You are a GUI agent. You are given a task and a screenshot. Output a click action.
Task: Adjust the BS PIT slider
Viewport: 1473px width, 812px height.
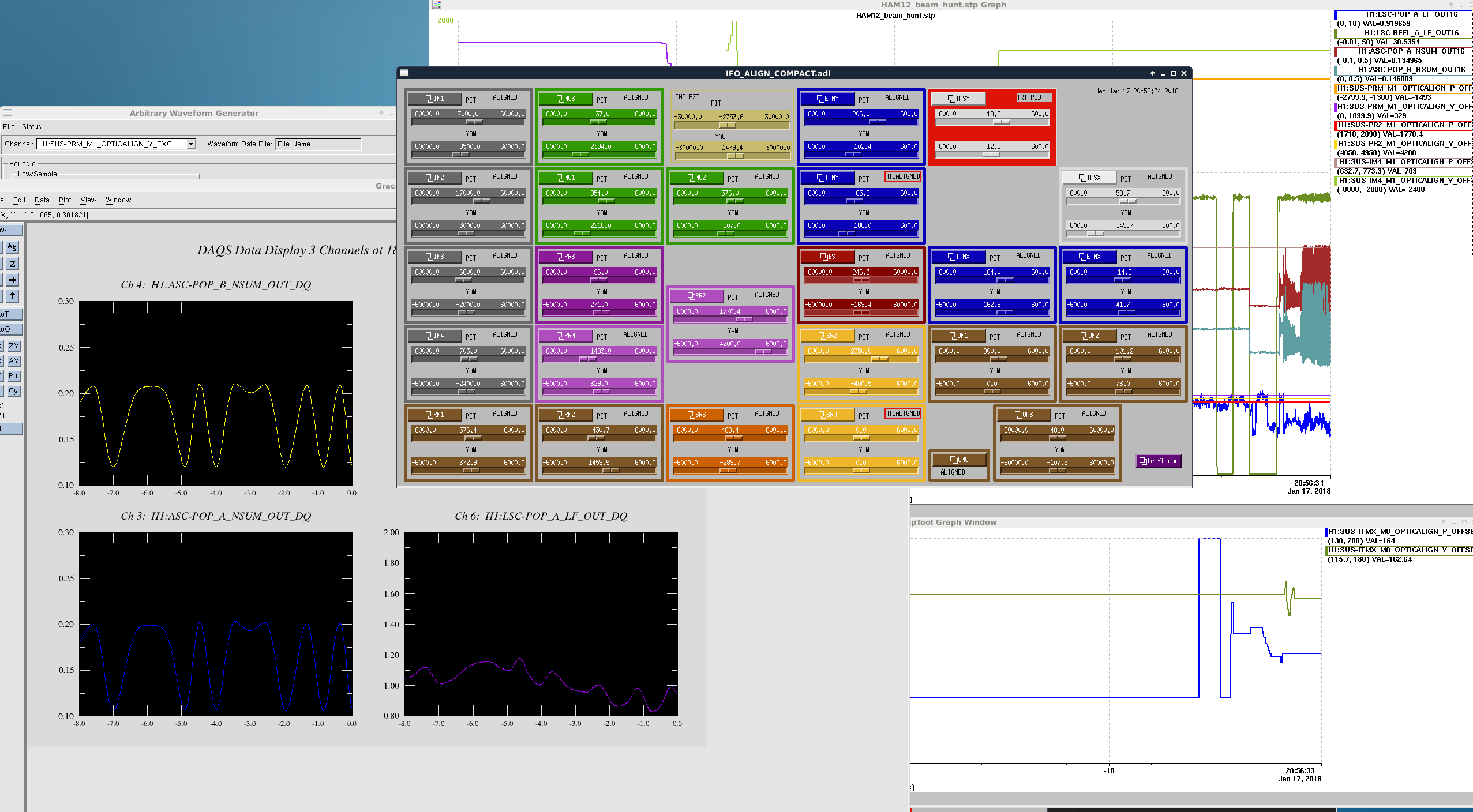(x=861, y=280)
